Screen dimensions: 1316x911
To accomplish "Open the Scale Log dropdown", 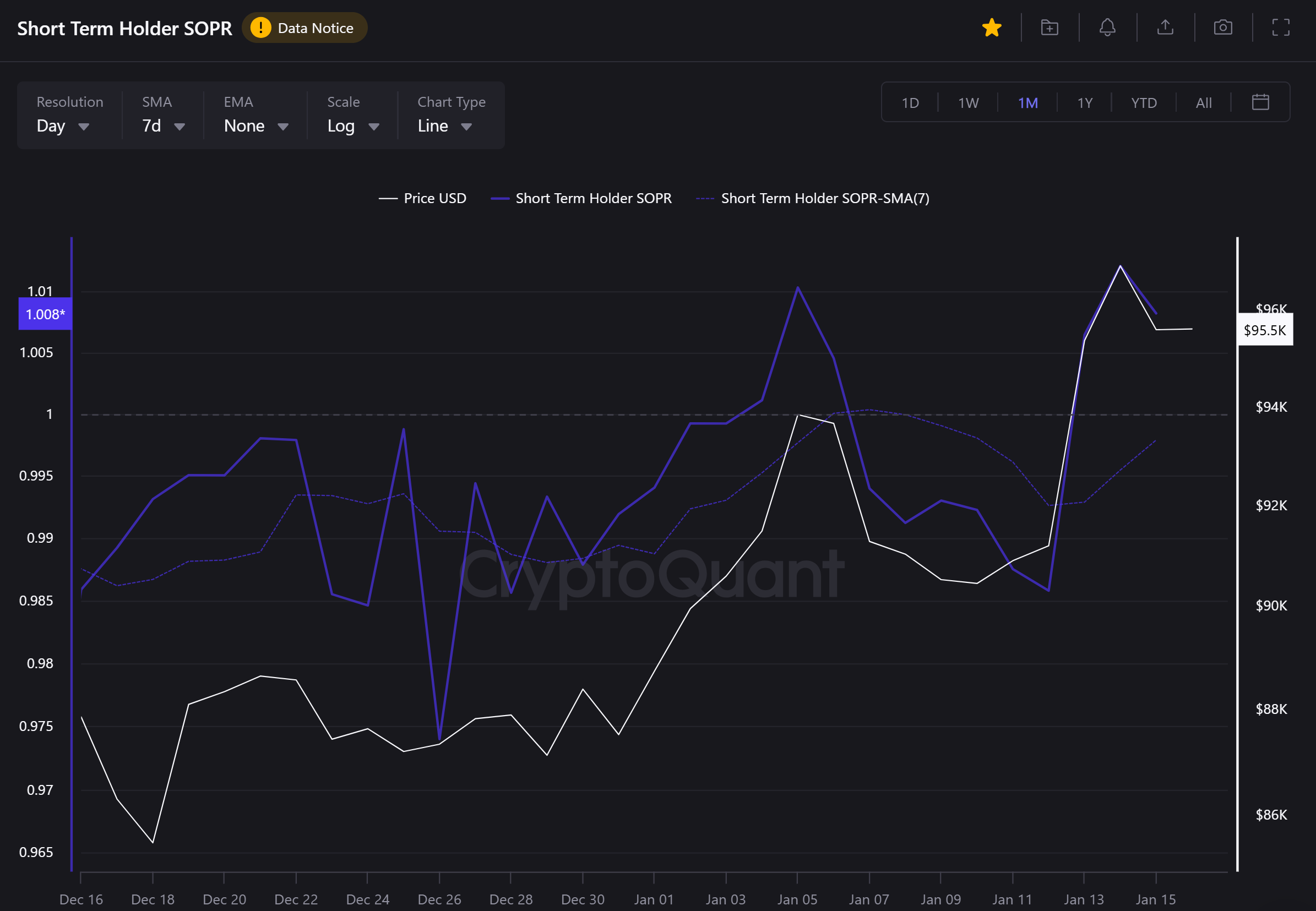I will [353, 126].
